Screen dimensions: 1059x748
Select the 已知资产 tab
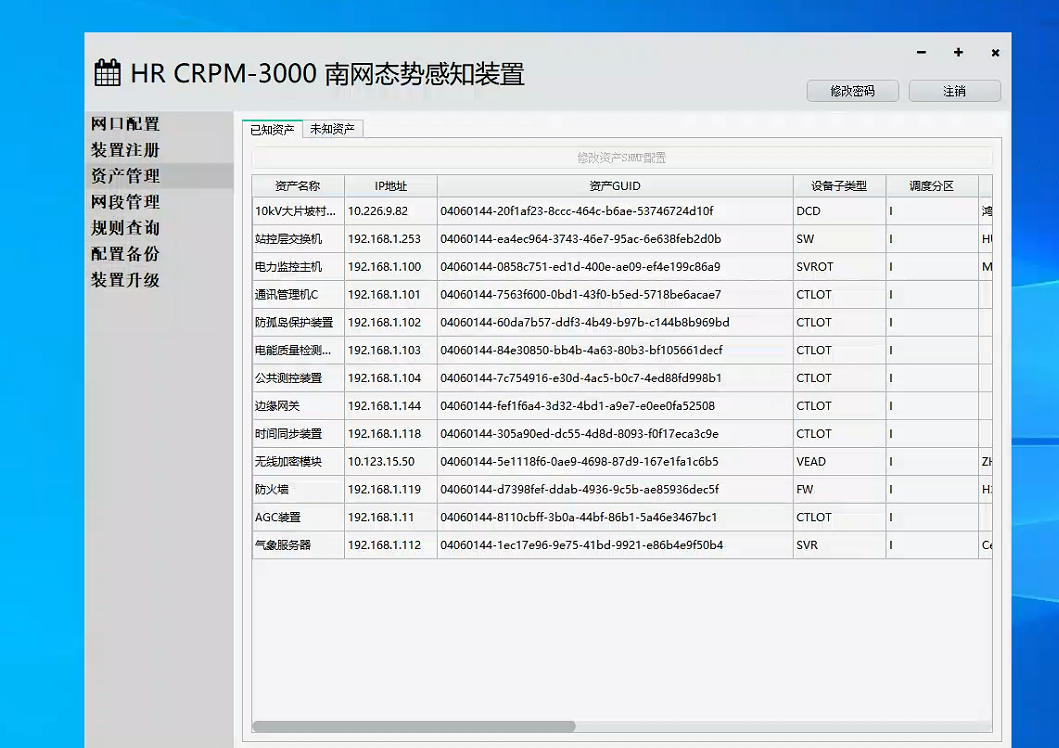(272, 129)
